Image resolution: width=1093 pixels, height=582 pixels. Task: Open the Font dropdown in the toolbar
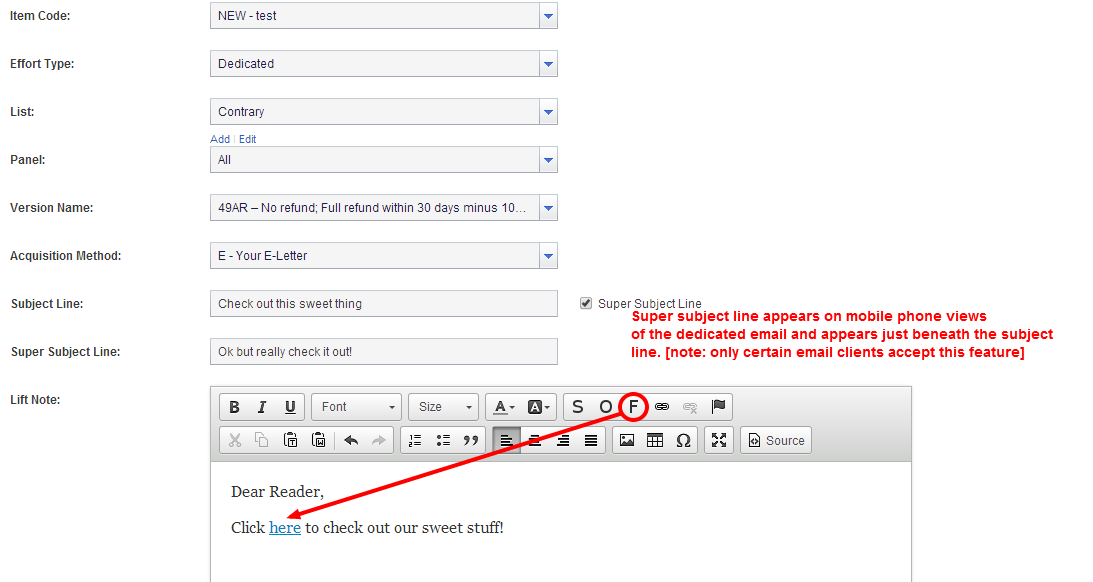click(357, 407)
